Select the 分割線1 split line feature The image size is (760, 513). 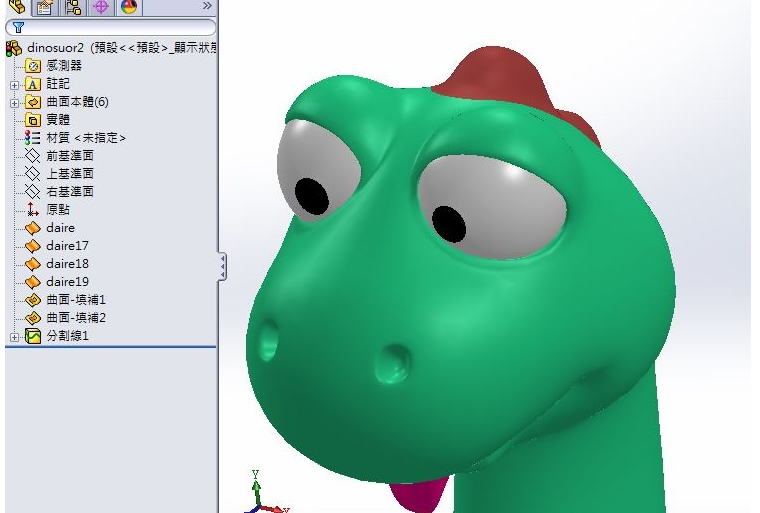coord(67,336)
